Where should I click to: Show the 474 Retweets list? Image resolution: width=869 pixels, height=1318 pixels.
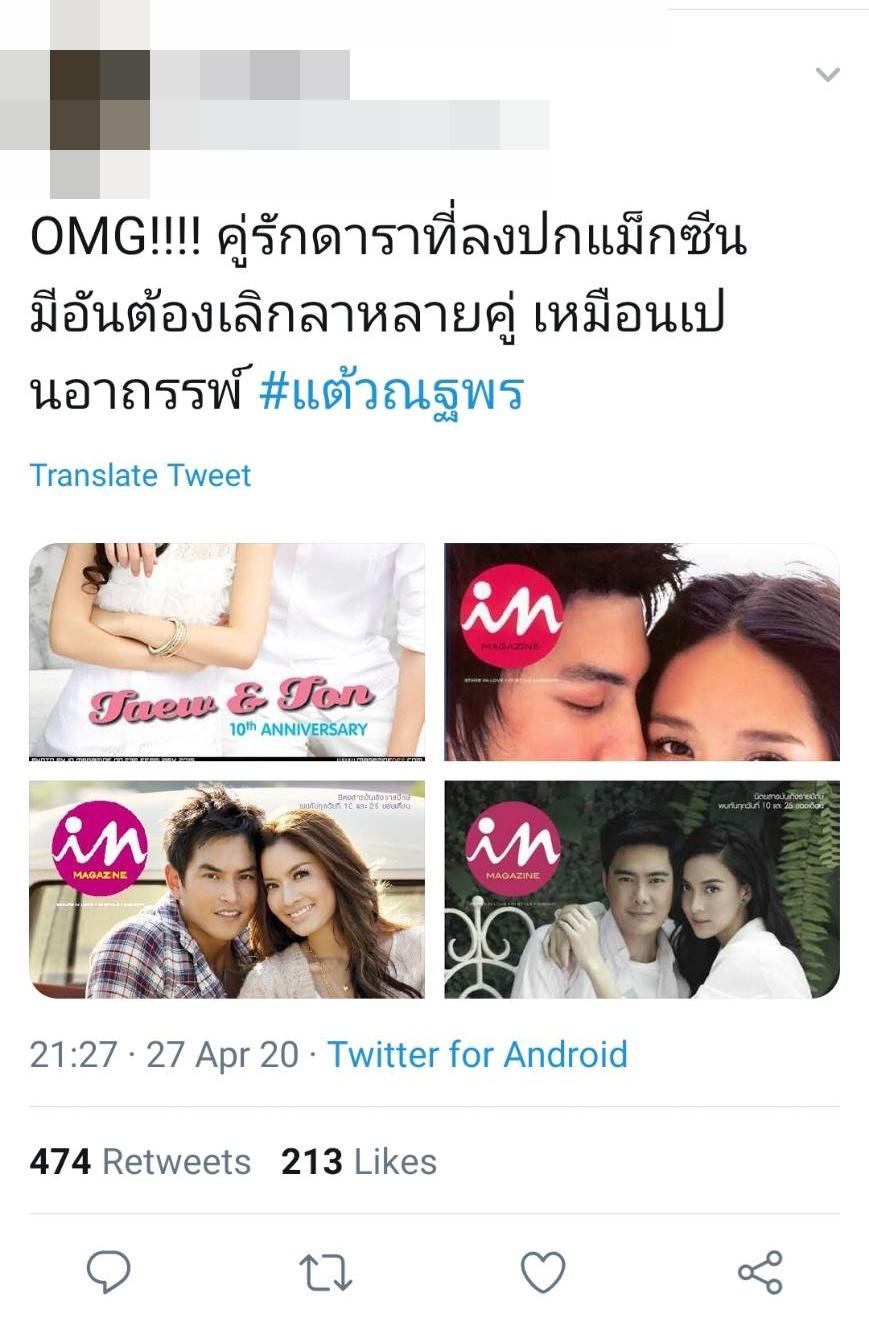point(140,1162)
